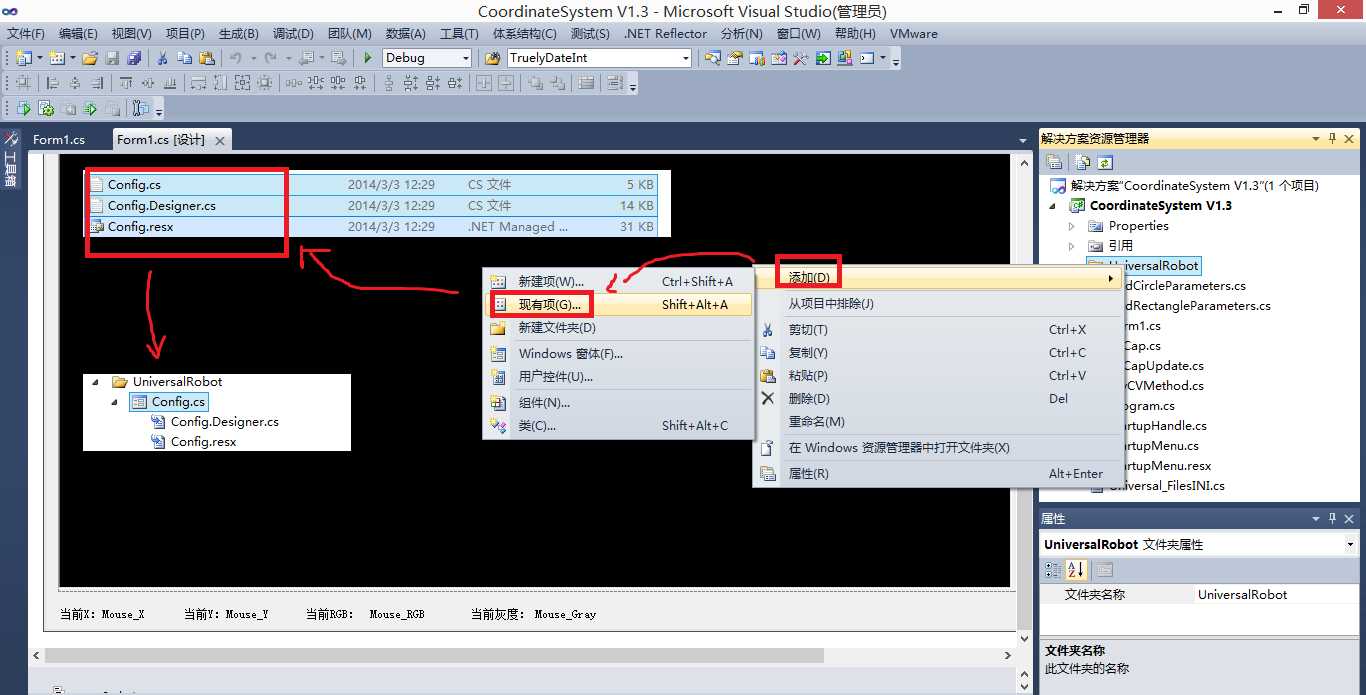Viewport: 1366px width, 695px height.
Task: Open the VMware menu
Action: tap(914, 34)
